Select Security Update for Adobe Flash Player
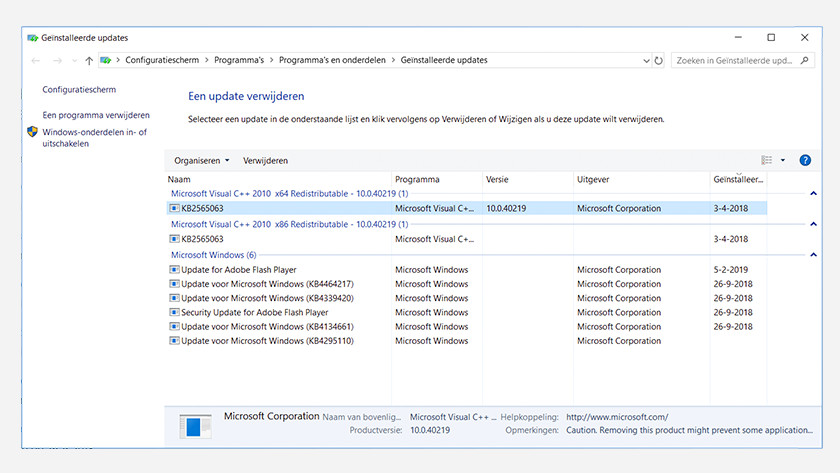This screenshot has width=840, height=473. [467, 312]
